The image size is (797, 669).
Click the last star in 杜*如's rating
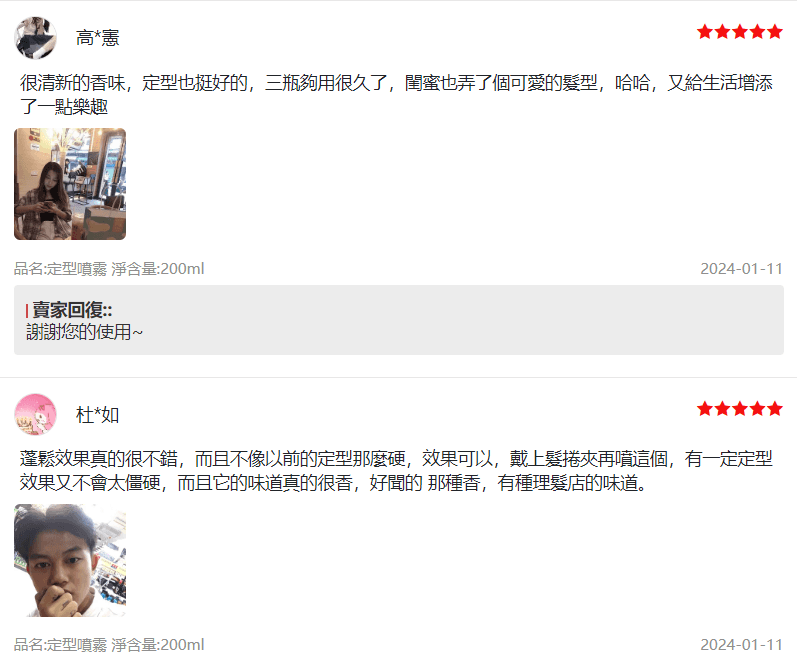coord(775,408)
